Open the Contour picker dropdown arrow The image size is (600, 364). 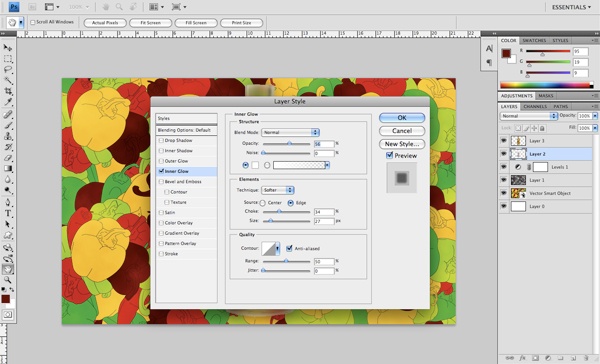coord(277,249)
